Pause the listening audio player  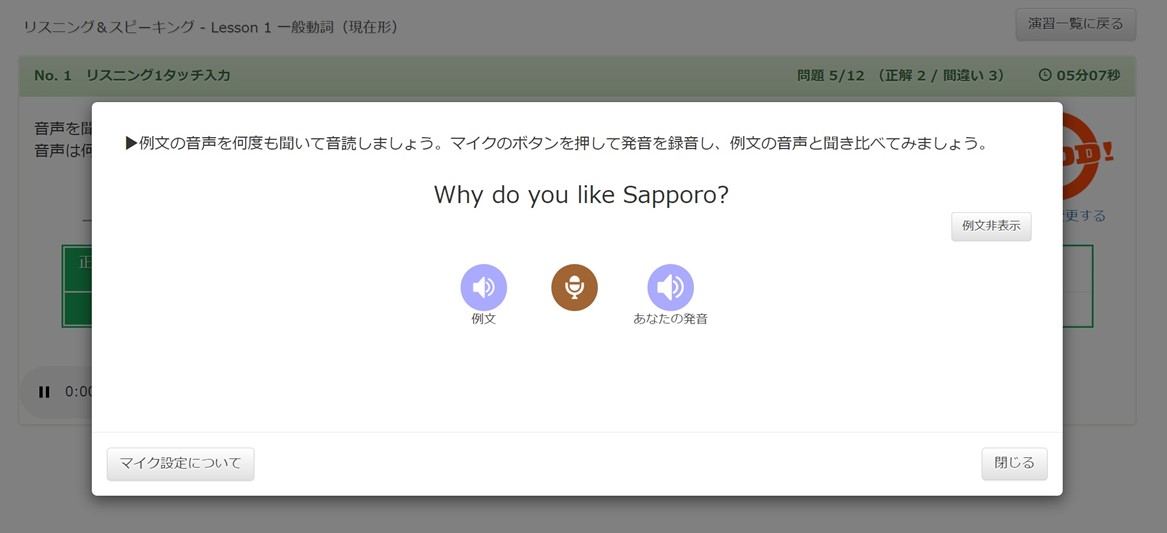[x=44, y=392]
